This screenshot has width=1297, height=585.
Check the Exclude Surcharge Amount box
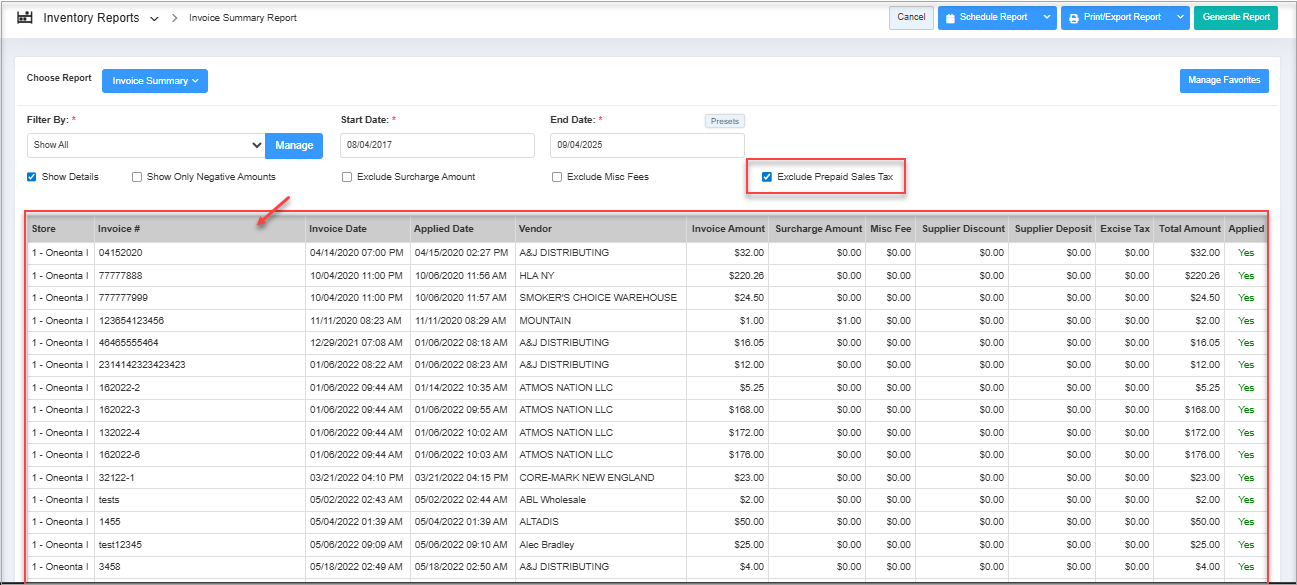[x=347, y=177]
